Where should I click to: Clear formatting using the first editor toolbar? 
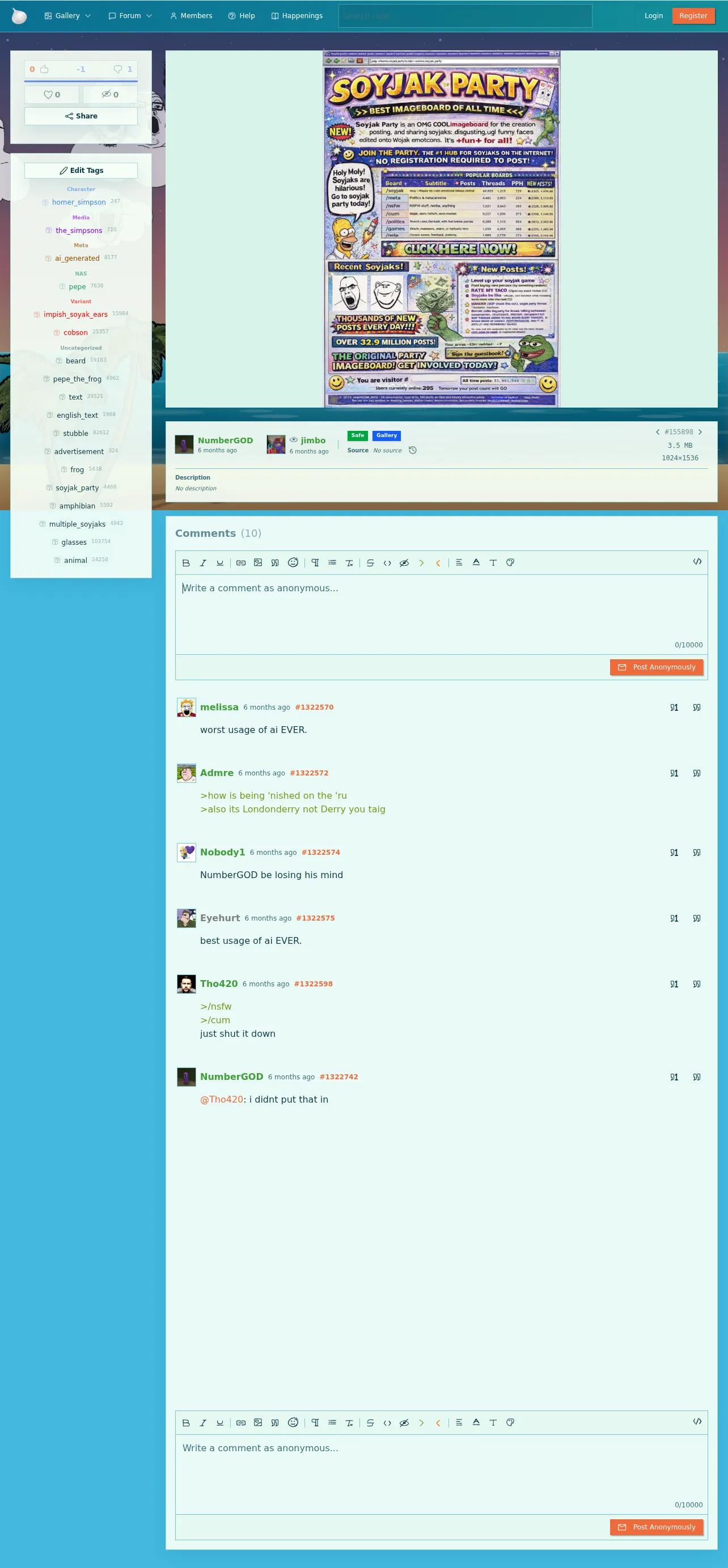point(349,562)
